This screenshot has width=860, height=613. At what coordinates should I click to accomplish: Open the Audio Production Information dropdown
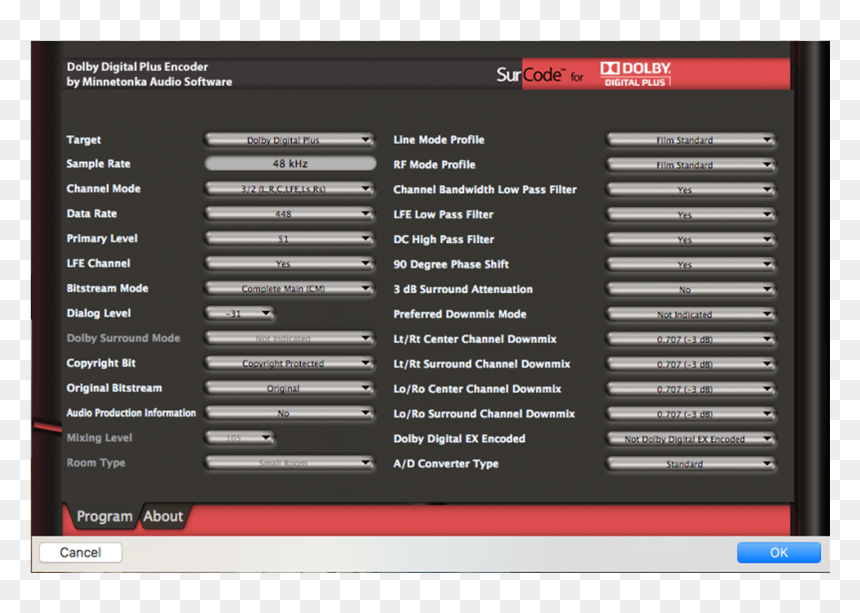[x=290, y=413]
